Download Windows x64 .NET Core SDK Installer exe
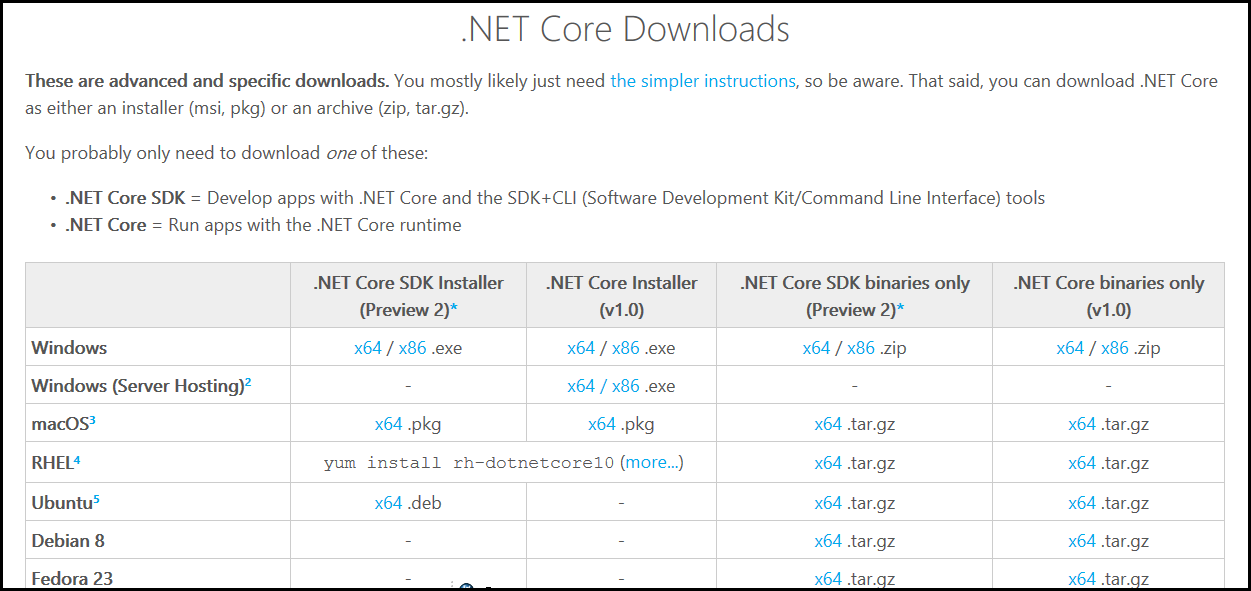Screen dimensions: 1251x591 click(368, 348)
